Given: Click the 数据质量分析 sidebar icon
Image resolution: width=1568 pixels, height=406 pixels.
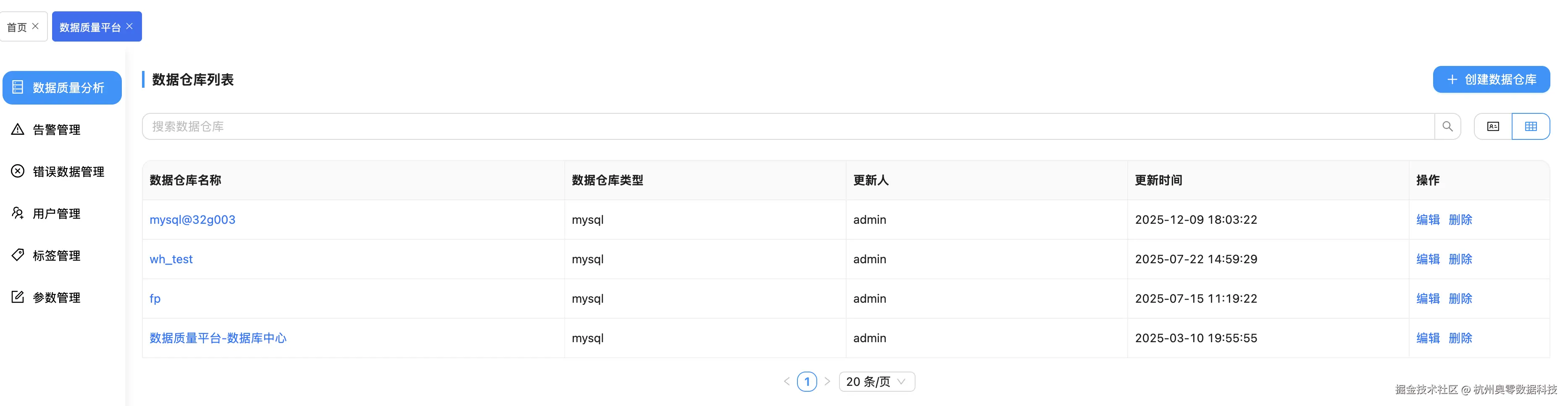Looking at the screenshot, I should (18, 88).
